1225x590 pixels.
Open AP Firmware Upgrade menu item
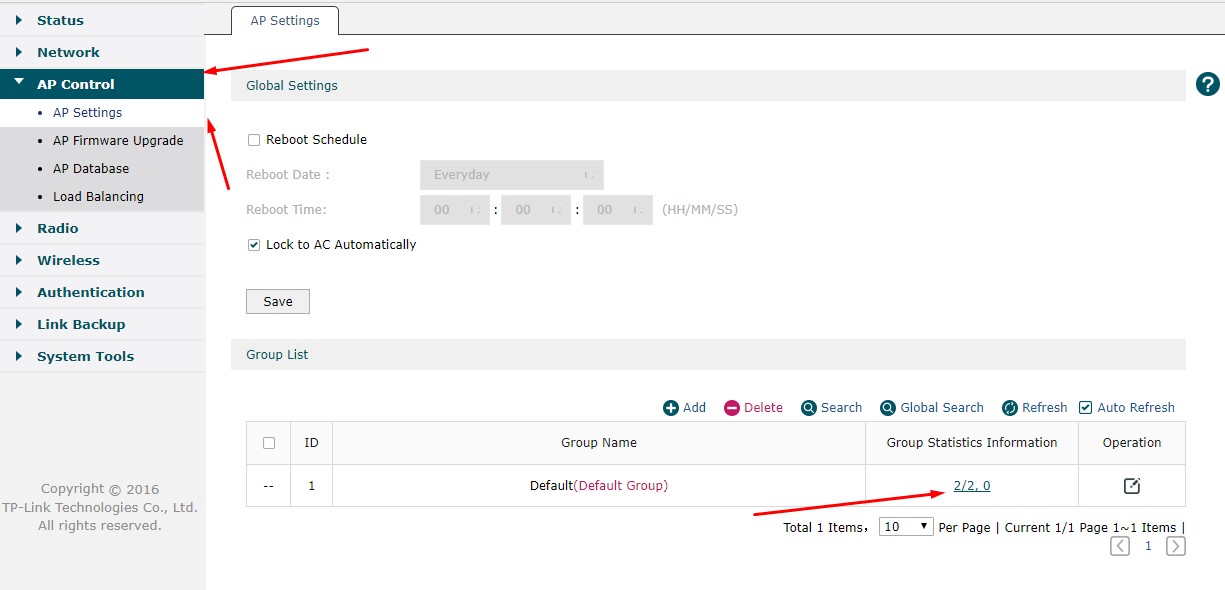click(118, 141)
